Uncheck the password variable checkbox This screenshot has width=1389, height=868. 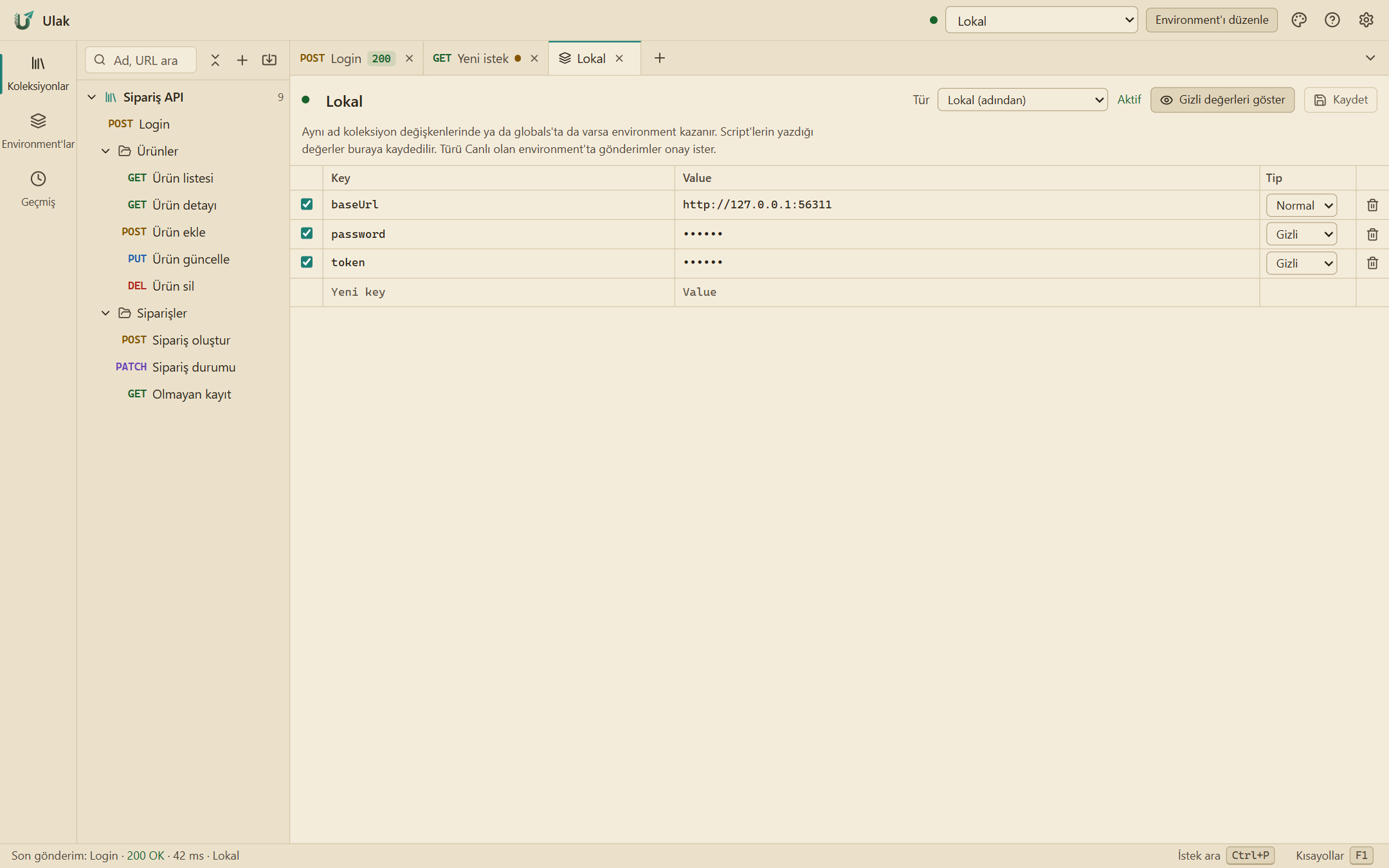pos(307,233)
